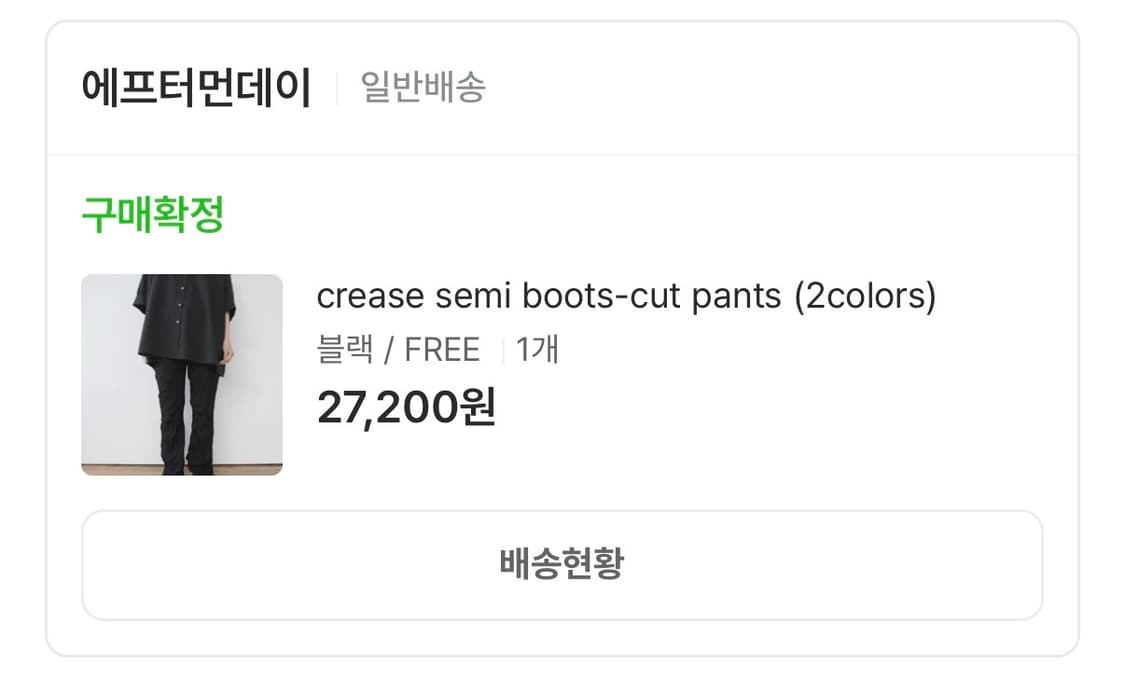
Task: Open the crease semi boots-cut pants product page
Action: click(x=626, y=296)
